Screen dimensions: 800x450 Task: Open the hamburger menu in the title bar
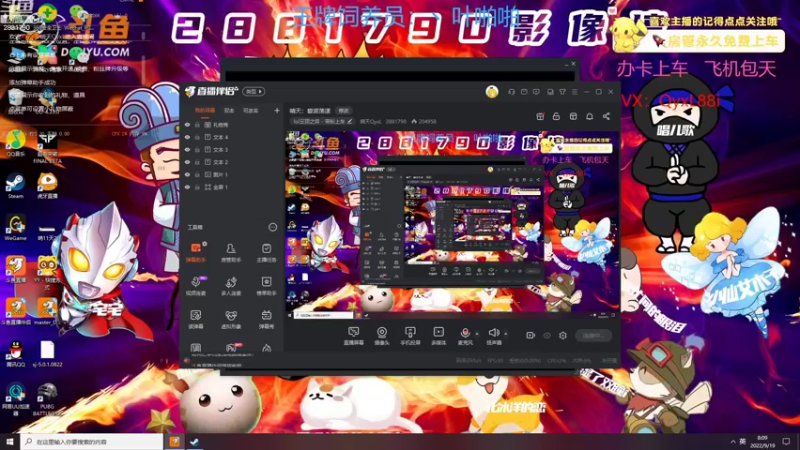pos(574,92)
